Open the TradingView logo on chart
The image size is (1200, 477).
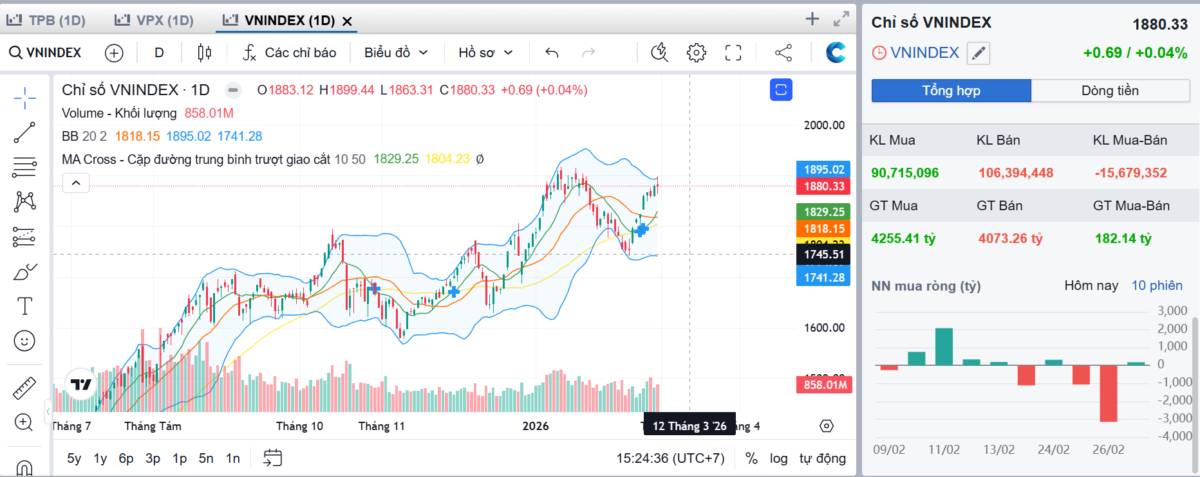point(80,385)
